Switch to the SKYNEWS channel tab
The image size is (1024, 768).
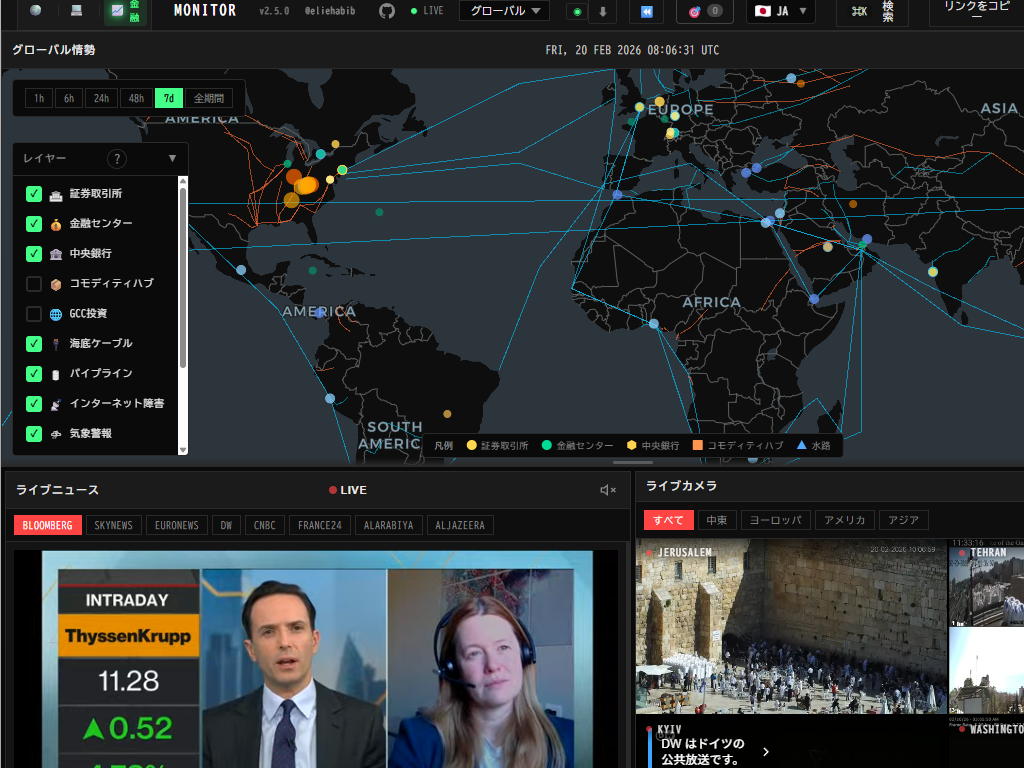coord(114,525)
